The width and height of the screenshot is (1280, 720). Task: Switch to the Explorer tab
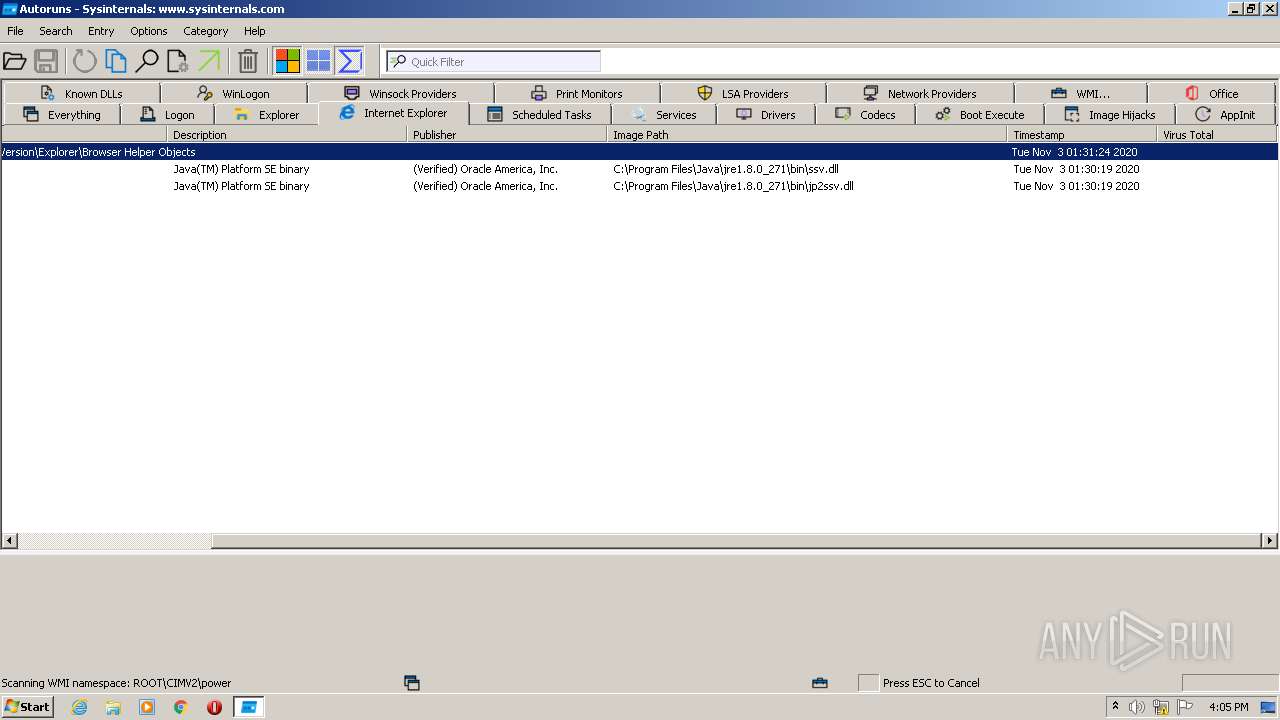[266, 114]
